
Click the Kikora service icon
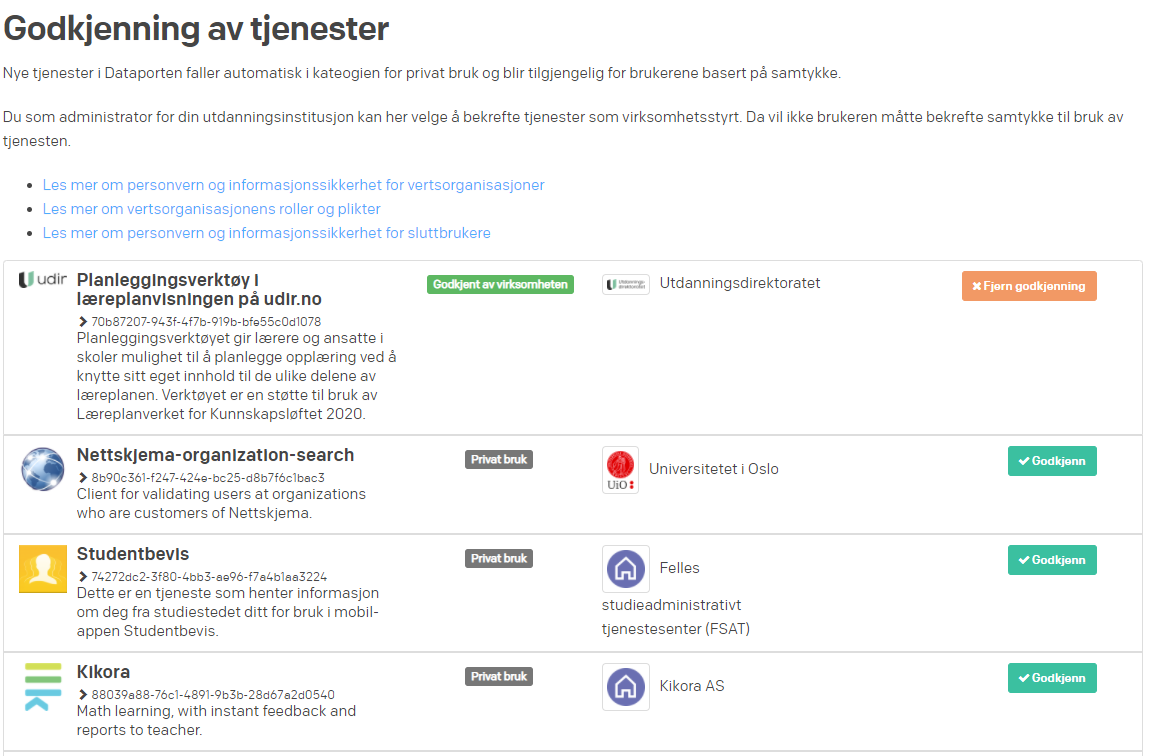(42, 684)
